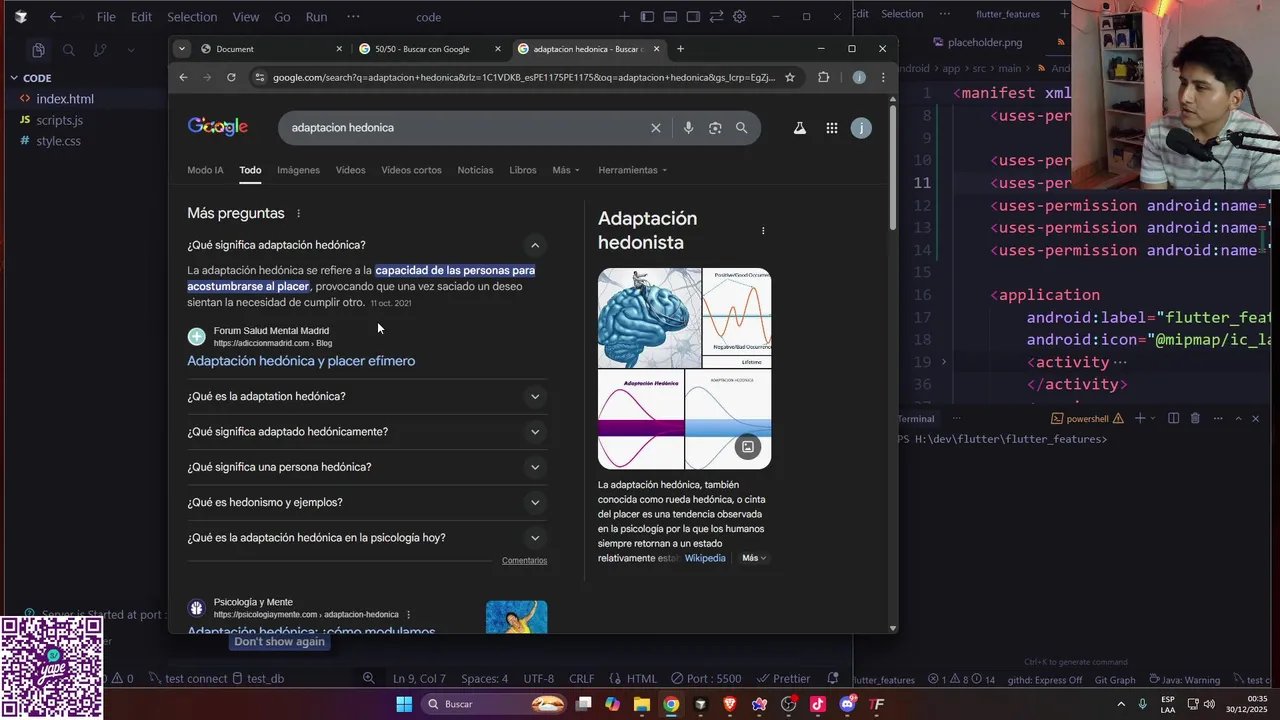Screen dimensions: 1280x720
Task: Click the Comentarios feedback link
Action: (524, 560)
